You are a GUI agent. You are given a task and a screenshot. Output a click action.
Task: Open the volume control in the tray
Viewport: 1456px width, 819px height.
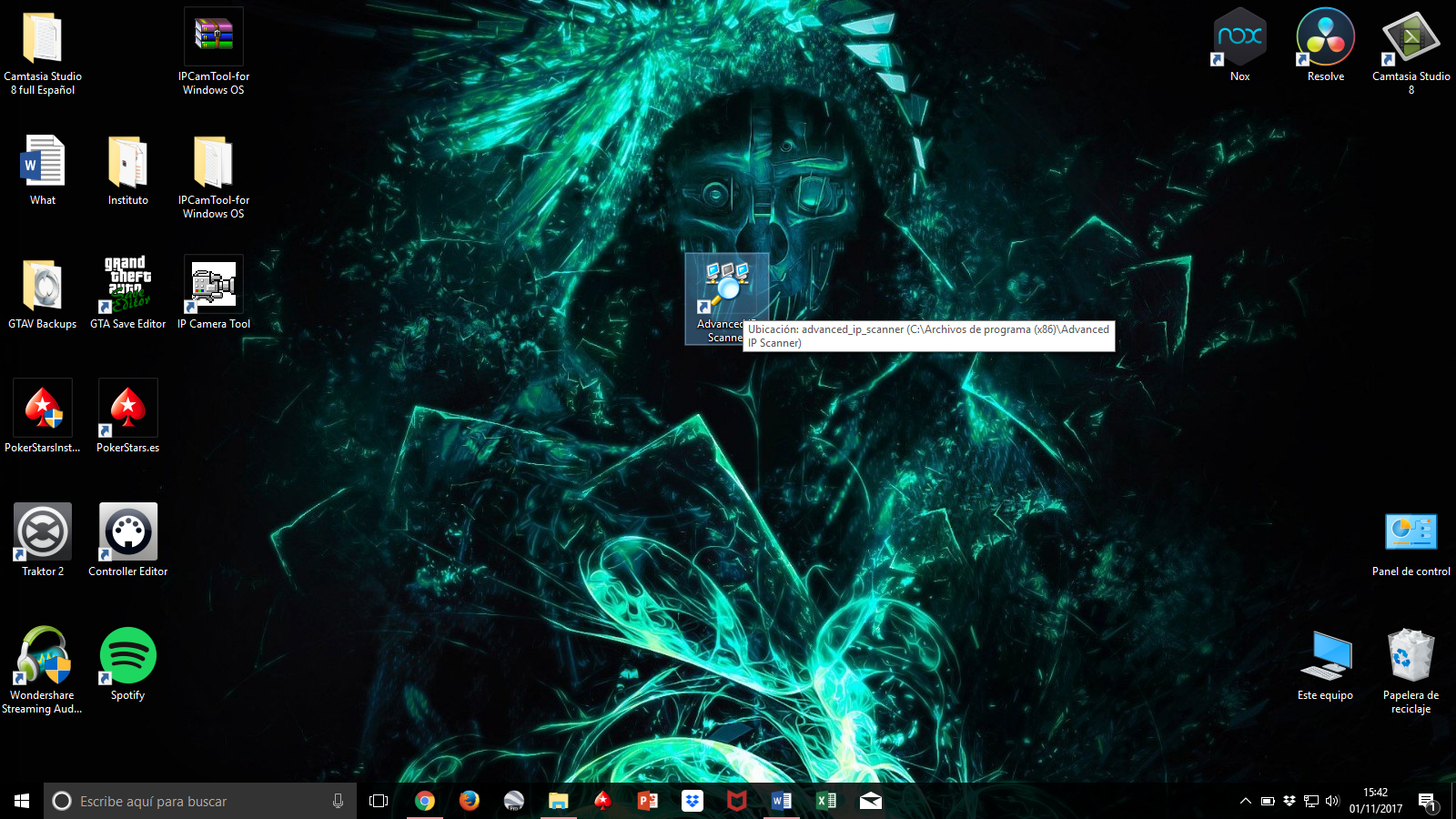[x=1332, y=801]
